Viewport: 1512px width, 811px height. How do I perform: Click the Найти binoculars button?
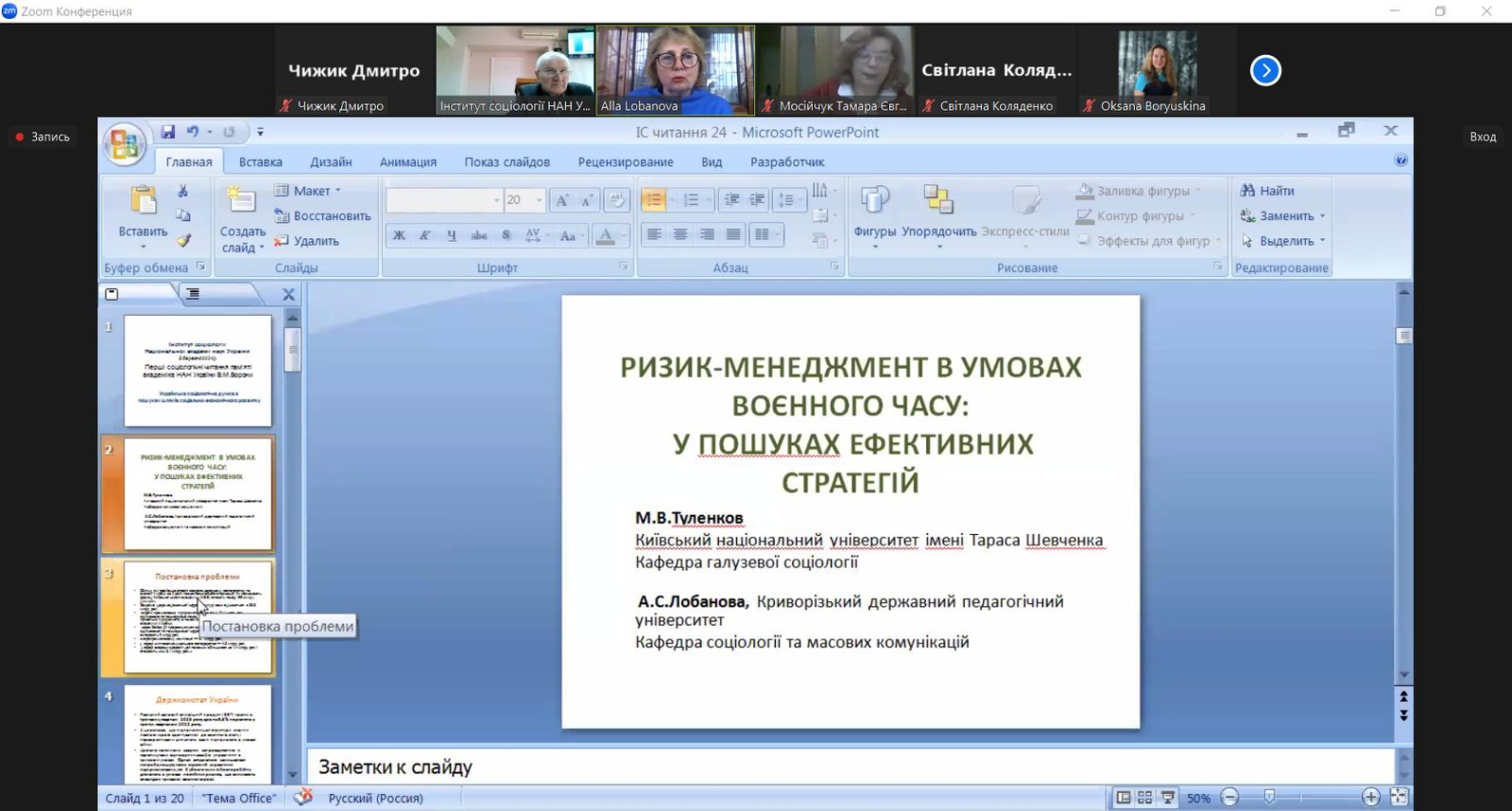[1266, 191]
